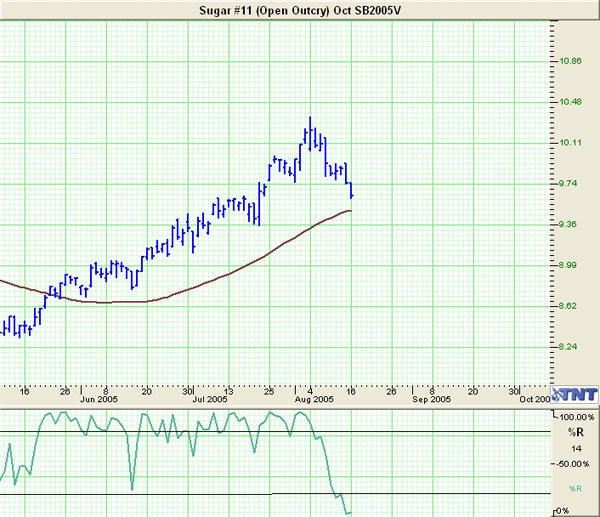Select the 8.62 price label
This screenshot has height=517, width=600.
tap(568, 306)
